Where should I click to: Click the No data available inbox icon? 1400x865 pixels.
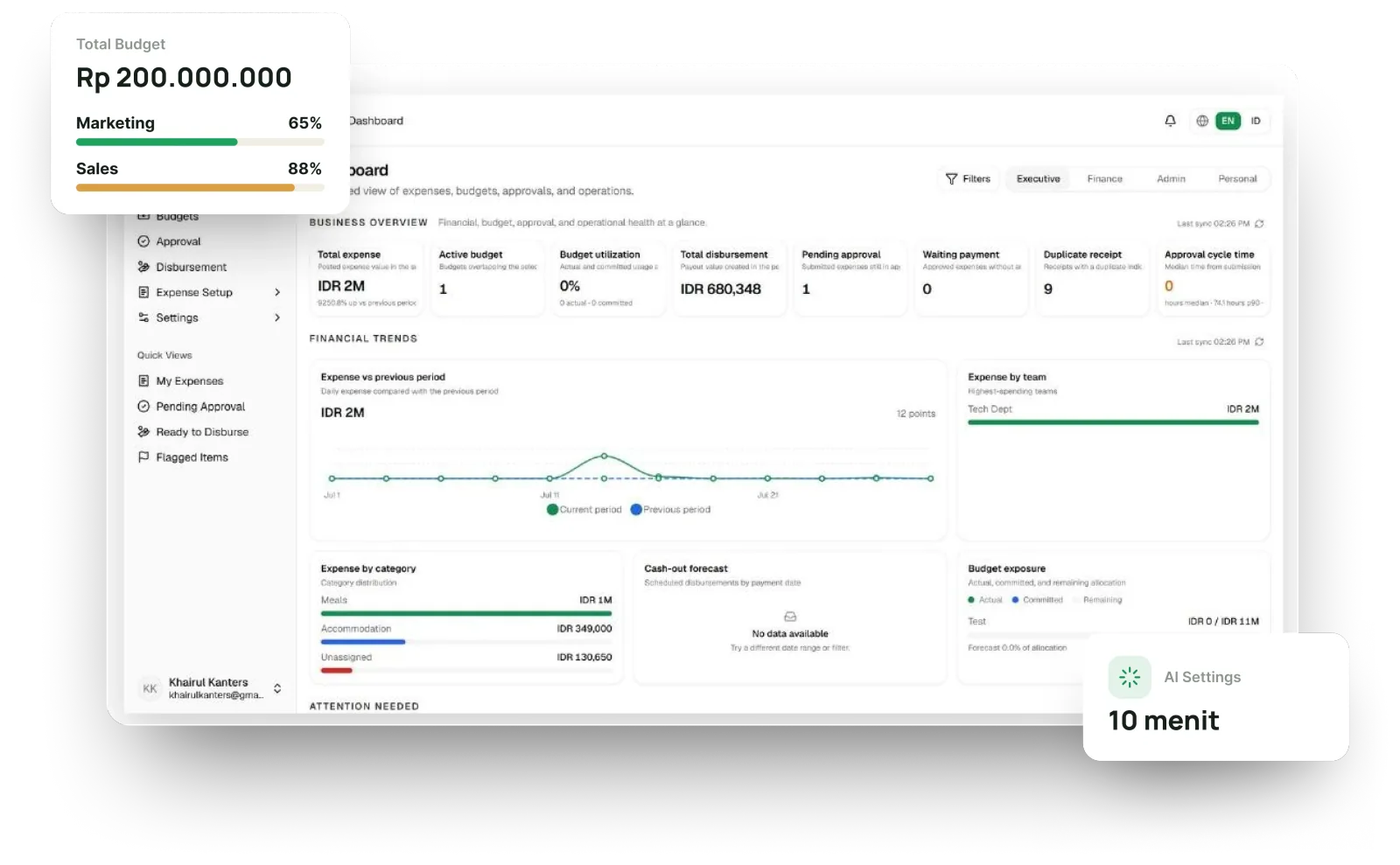(x=790, y=617)
